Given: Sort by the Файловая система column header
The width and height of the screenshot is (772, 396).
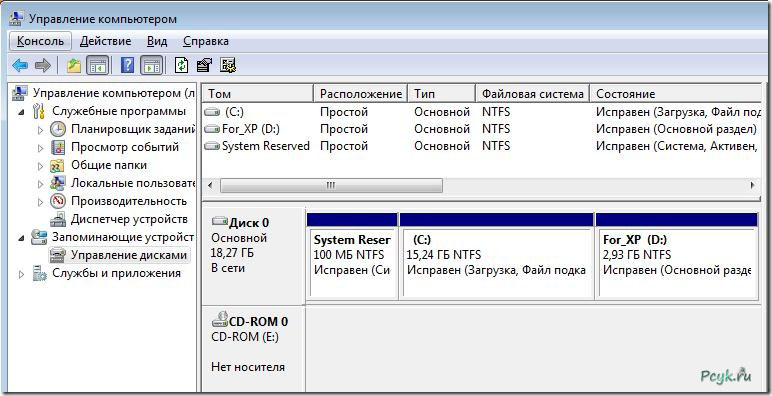Looking at the screenshot, I should (x=533, y=94).
